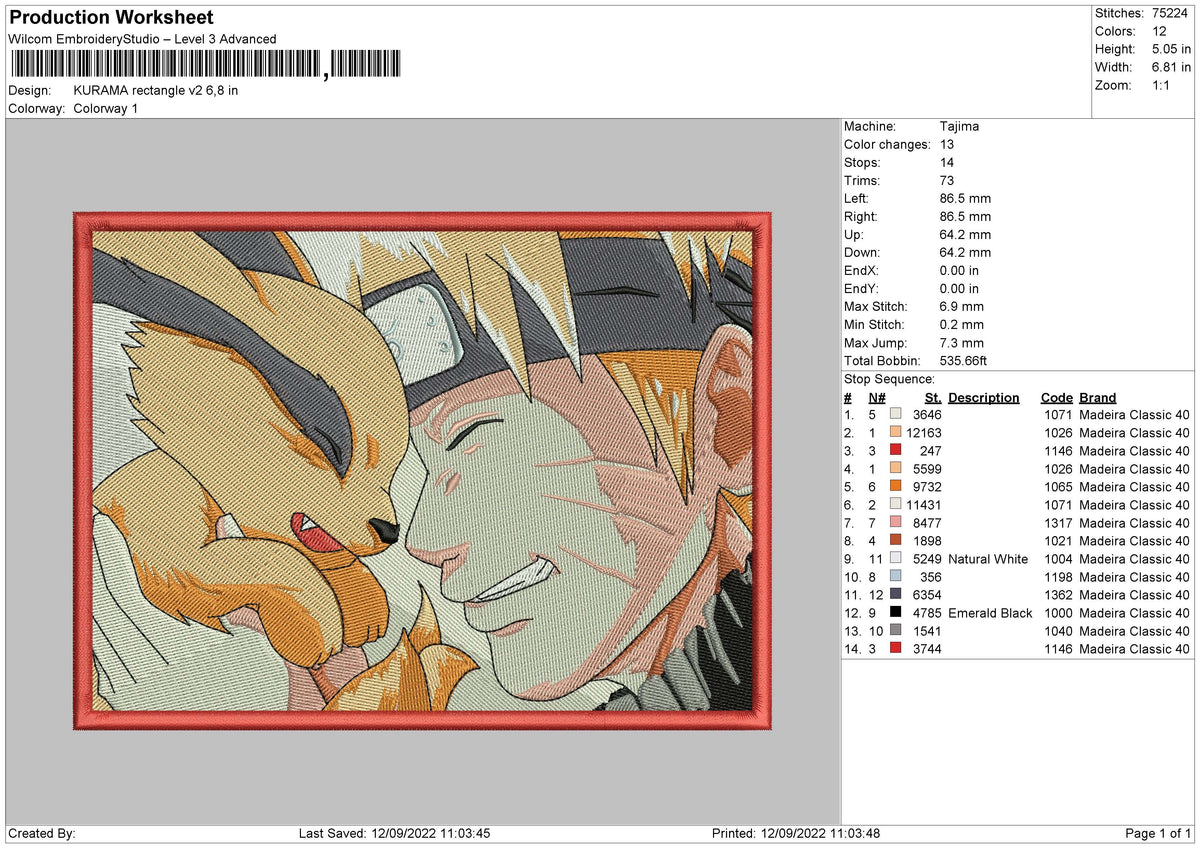
Task: Click the barcode at the top
Action: click(204, 66)
